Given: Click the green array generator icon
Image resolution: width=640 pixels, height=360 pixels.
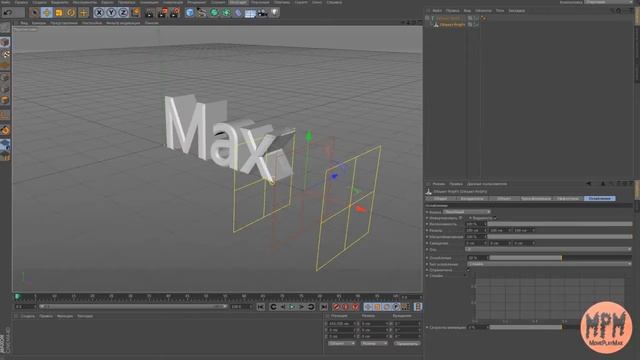Looking at the screenshot, I should point(226,13).
